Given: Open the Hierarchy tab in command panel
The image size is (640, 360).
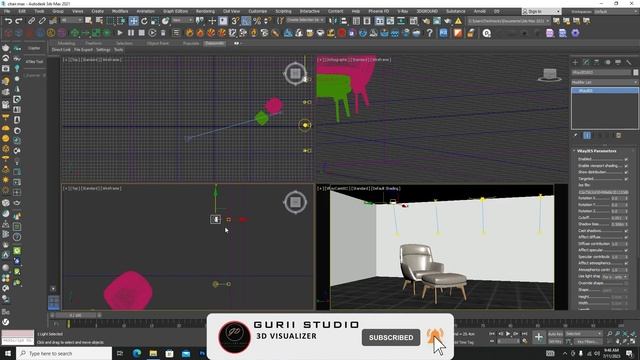Looking at the screenshot, I should click(x=596, y=62).
